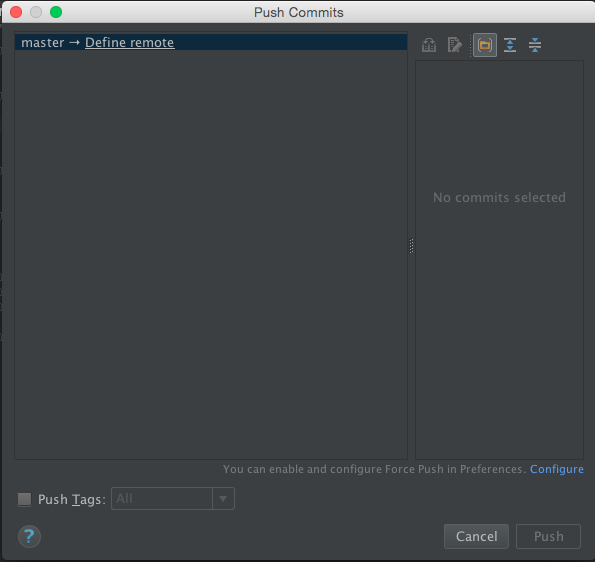Viewport: 595px width, 562px height.
Task: Open the Configure link for Force Push
Action: [557, 469]
